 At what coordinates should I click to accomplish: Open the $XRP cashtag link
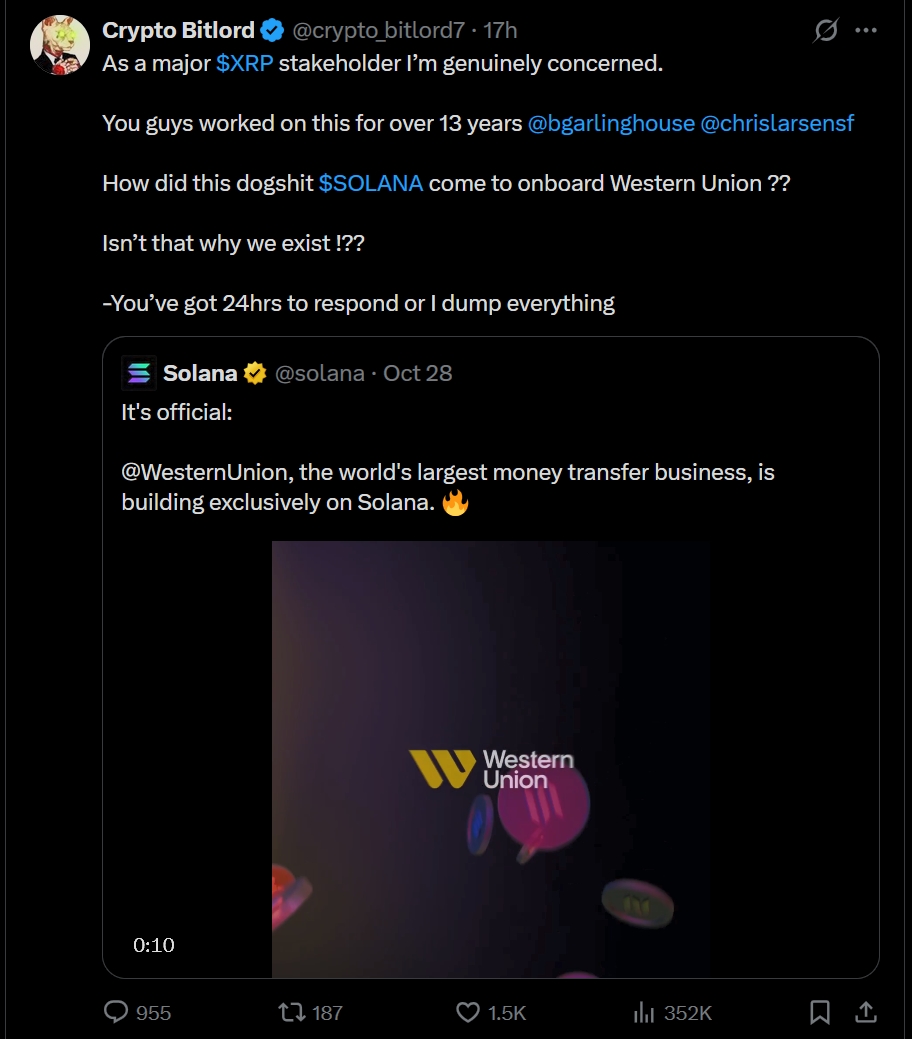click(244, 64)
